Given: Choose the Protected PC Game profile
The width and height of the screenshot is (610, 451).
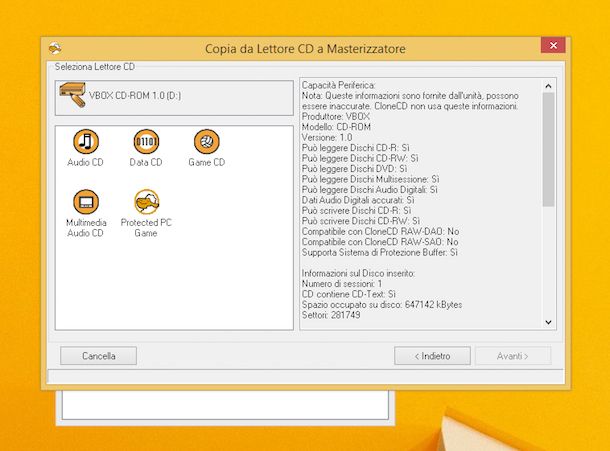Looking at the screenshot, I should (146, 204).
